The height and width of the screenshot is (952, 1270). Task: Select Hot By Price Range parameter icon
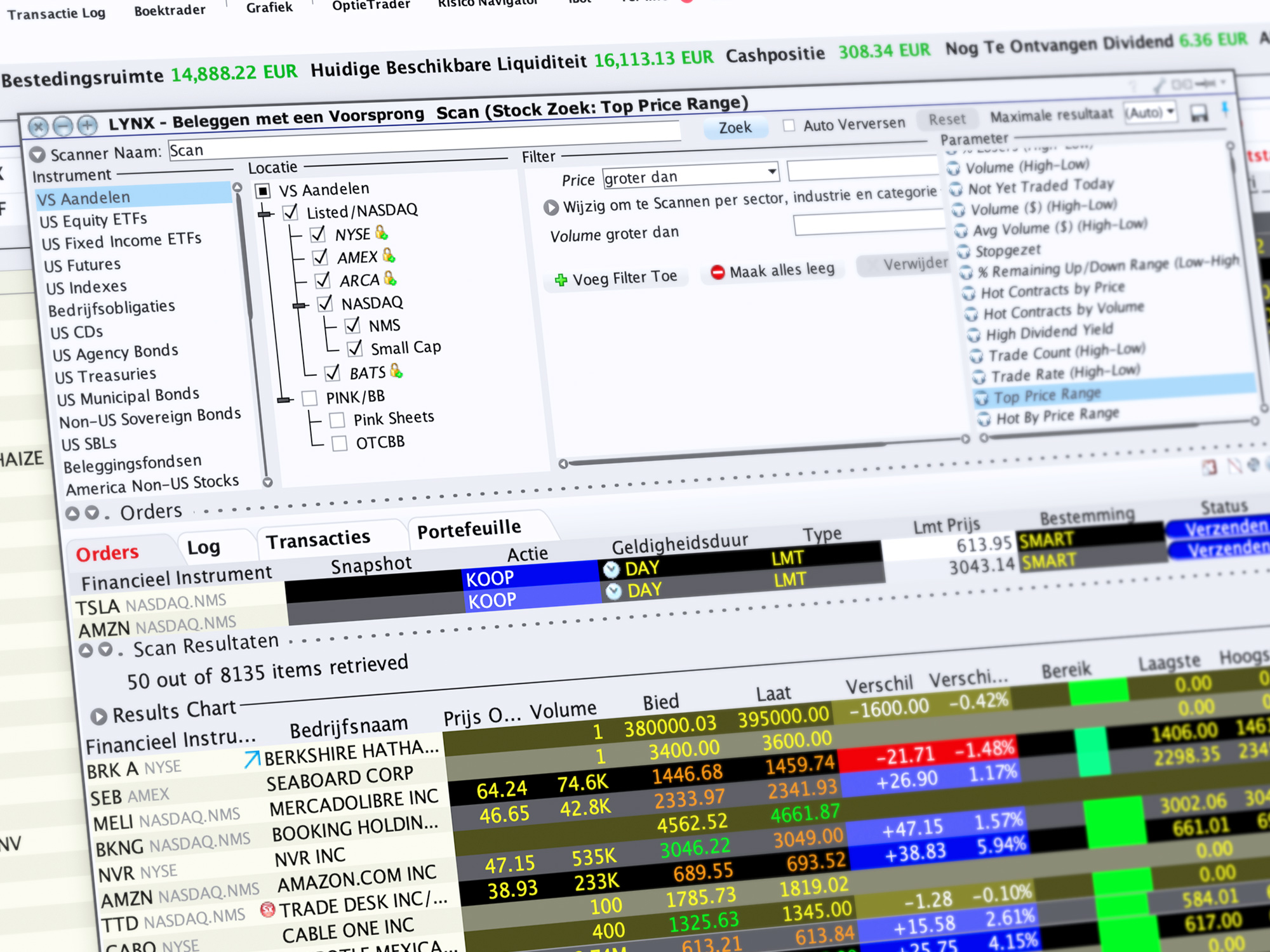pyautogui.click(x=984, y=419)
